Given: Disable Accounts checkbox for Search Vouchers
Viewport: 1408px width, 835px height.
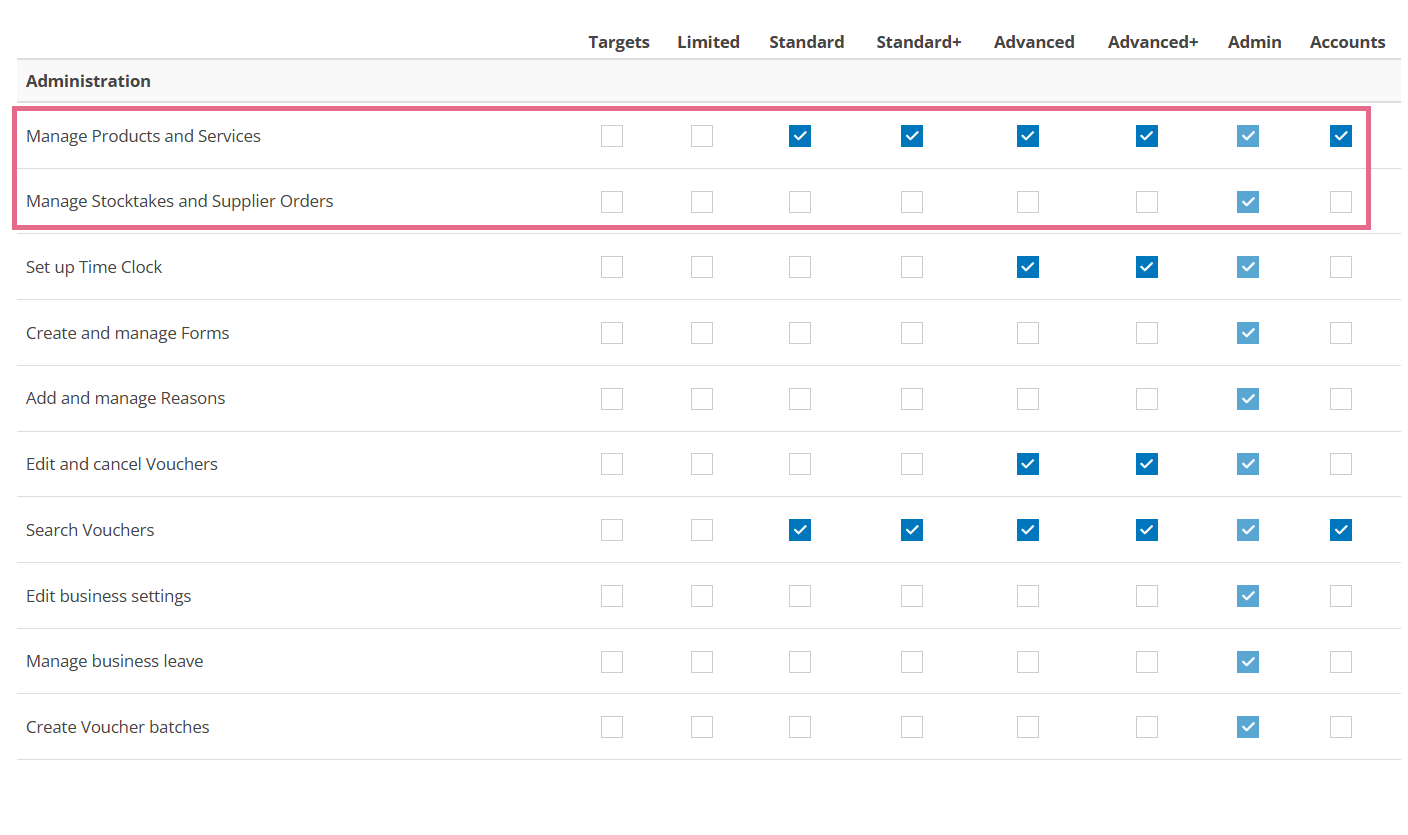Looking at the screenshot, I should click(x=1340, y=529).
